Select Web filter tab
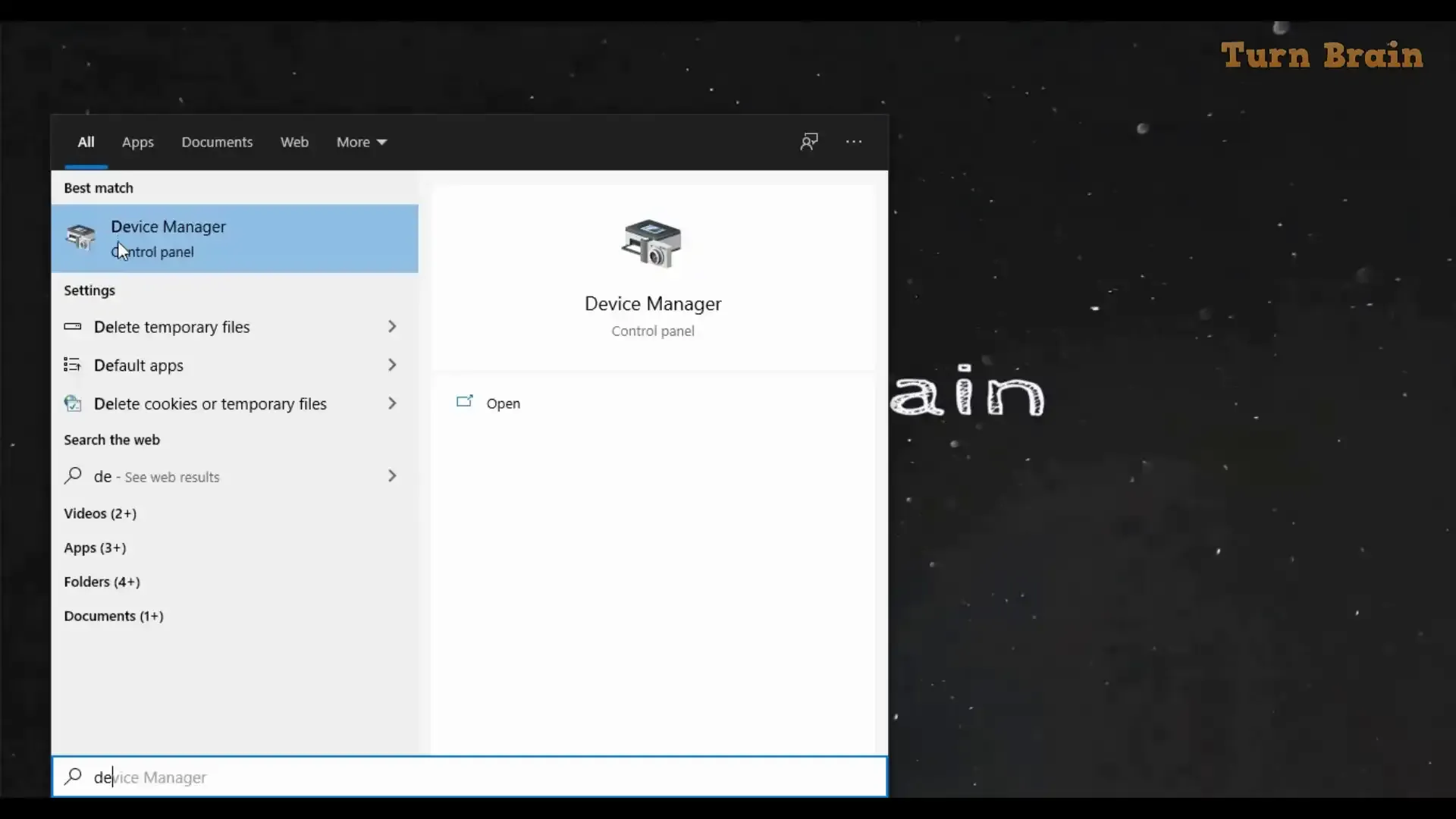The height and width of the screenshot is (819, 1456). (x=294, y=141)
